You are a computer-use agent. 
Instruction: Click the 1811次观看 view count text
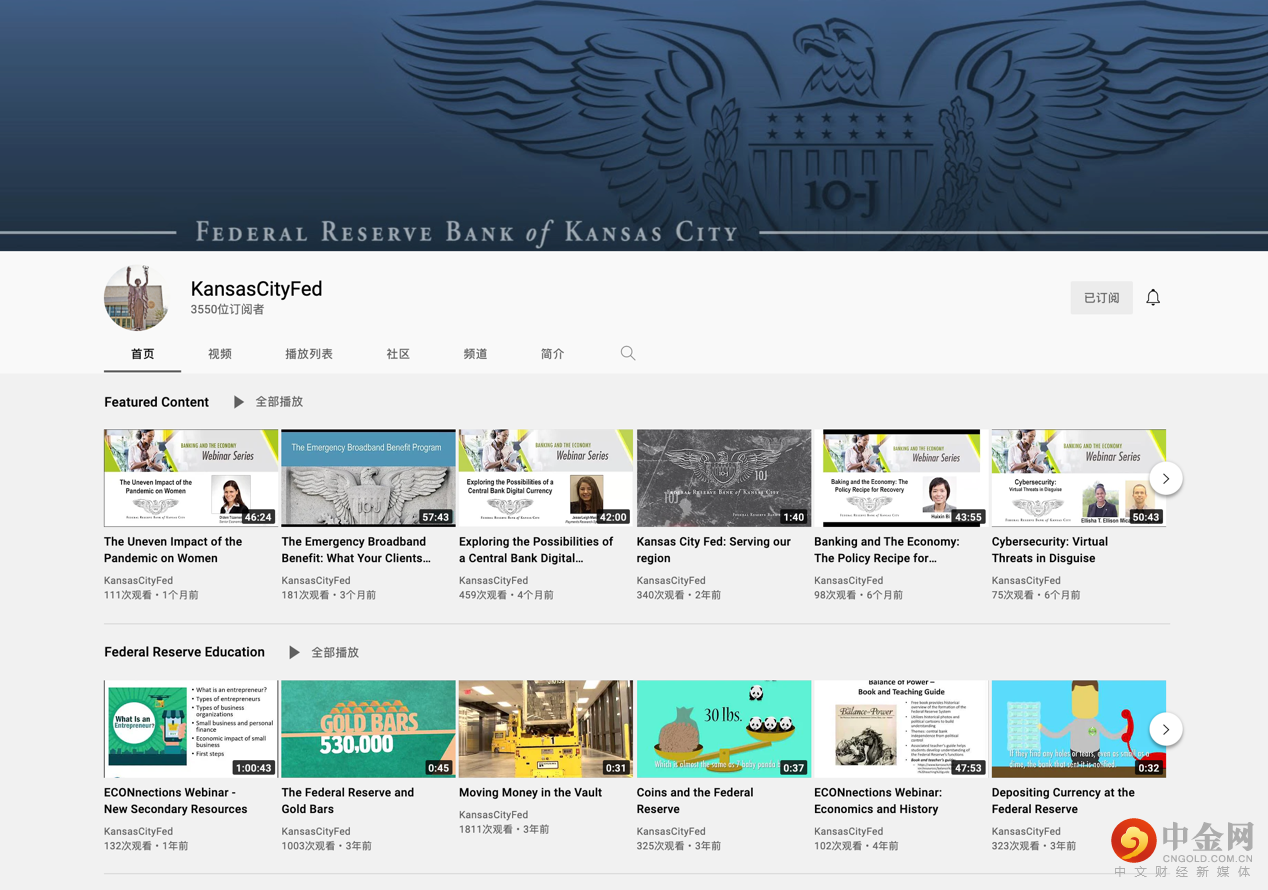[487, 829]
